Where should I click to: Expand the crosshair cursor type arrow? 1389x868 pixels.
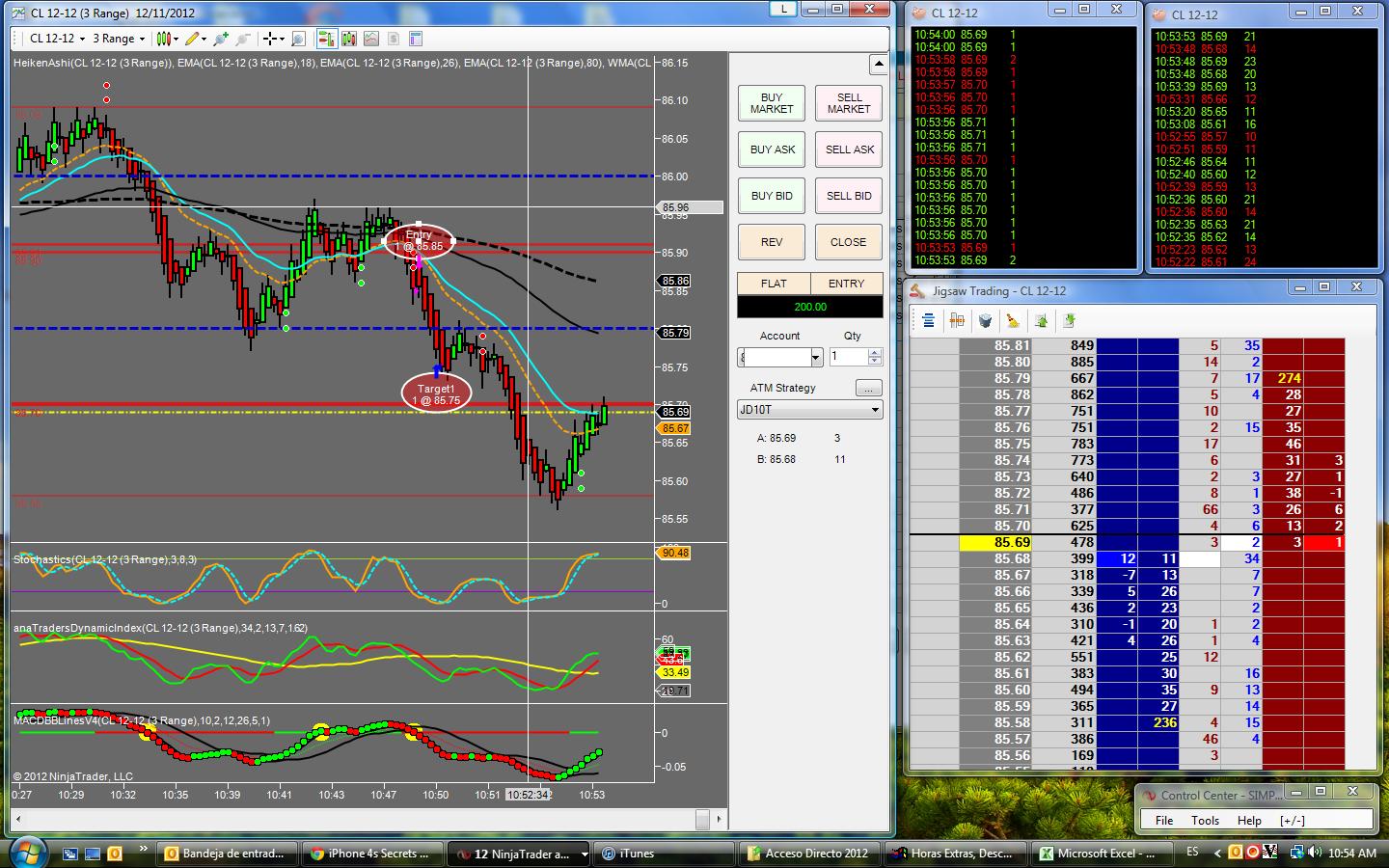[282, 40]
